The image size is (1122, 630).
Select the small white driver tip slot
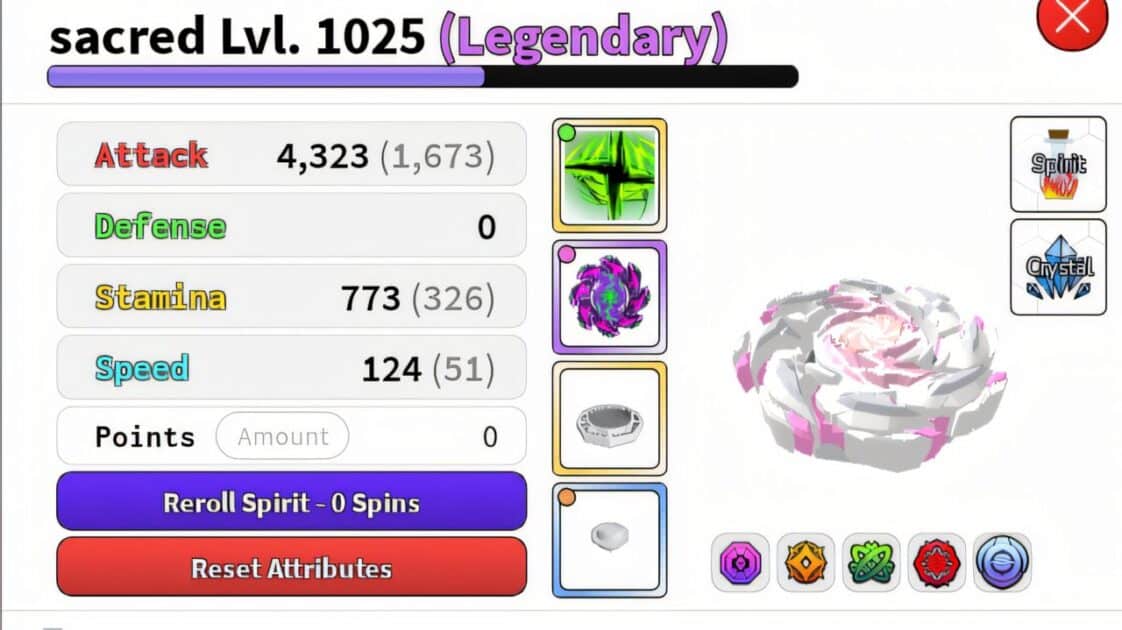[610, 541]
